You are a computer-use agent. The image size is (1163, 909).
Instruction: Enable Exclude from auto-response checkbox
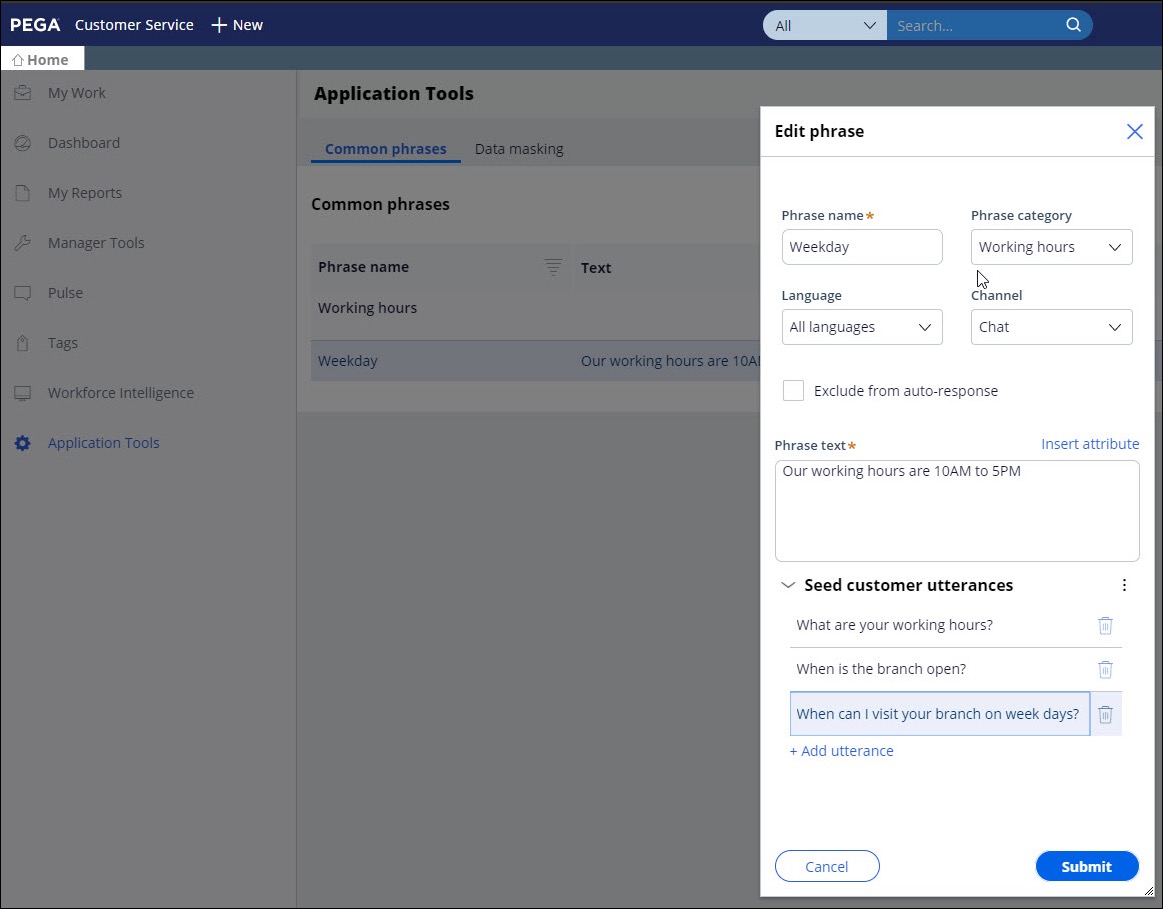793,391
